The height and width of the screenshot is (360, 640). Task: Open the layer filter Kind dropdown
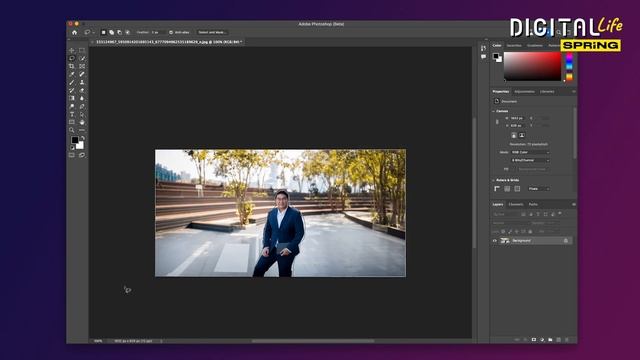[505, 214]
